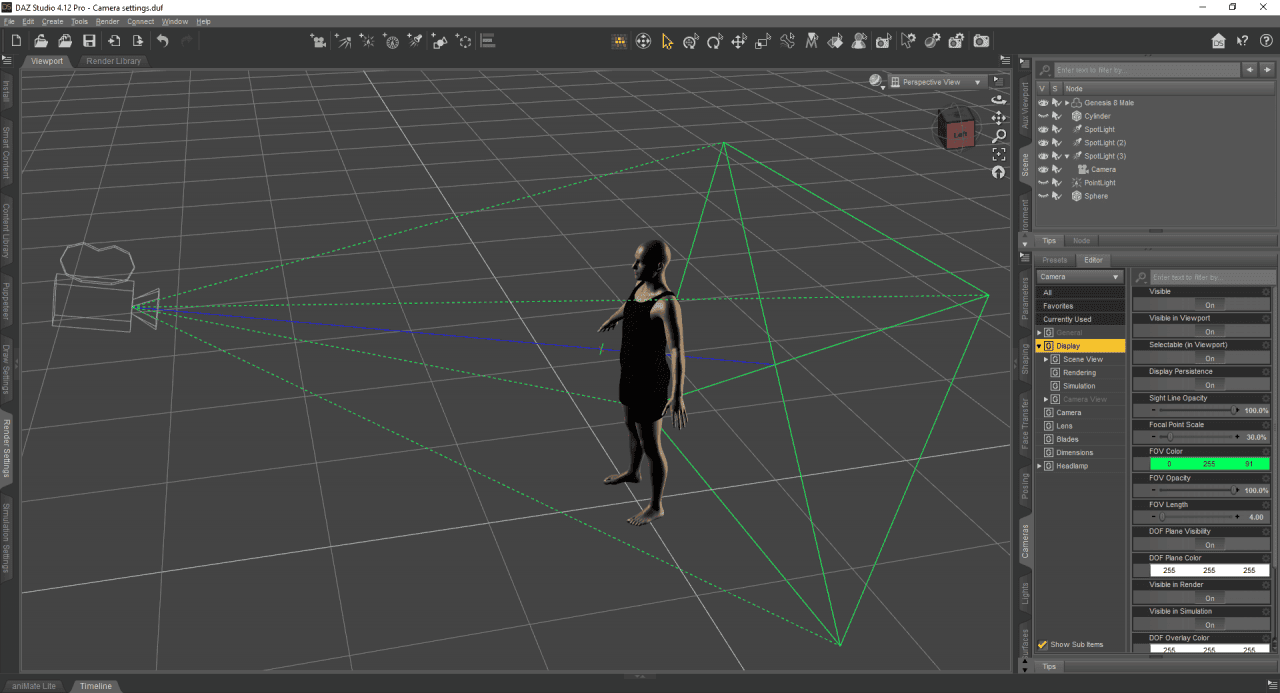Open the Render icon in the top-right toolbar
Image resolution: width=1280 pixels, height=693 pixels.
pos(981,41)
